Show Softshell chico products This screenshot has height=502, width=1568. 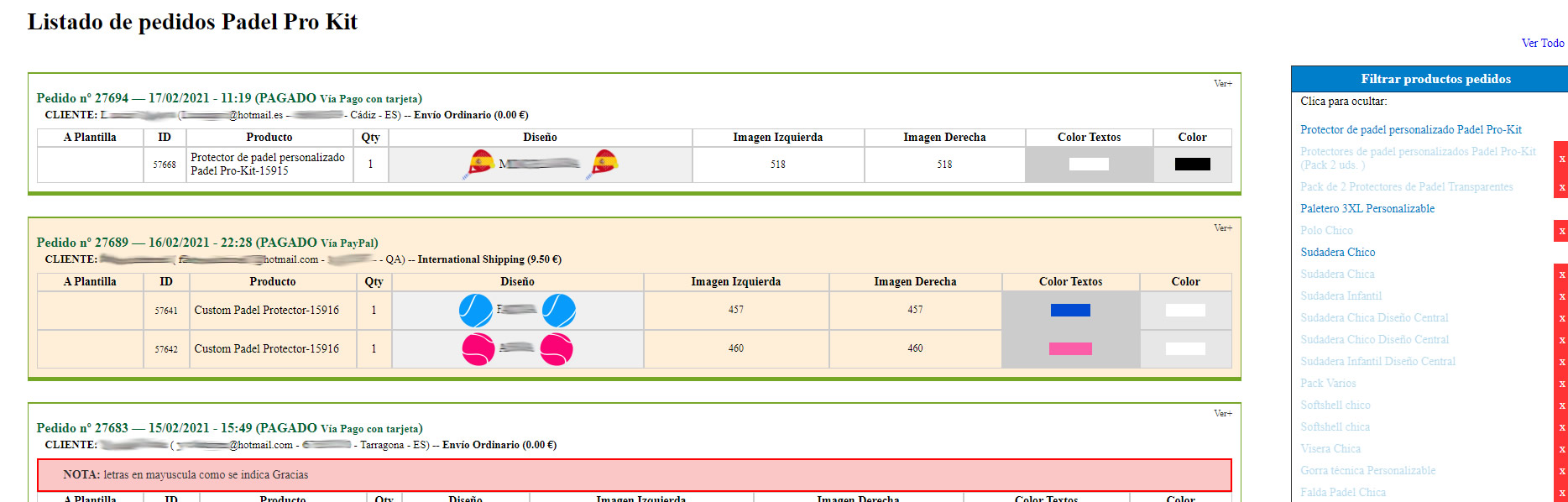coord(1335,405)
